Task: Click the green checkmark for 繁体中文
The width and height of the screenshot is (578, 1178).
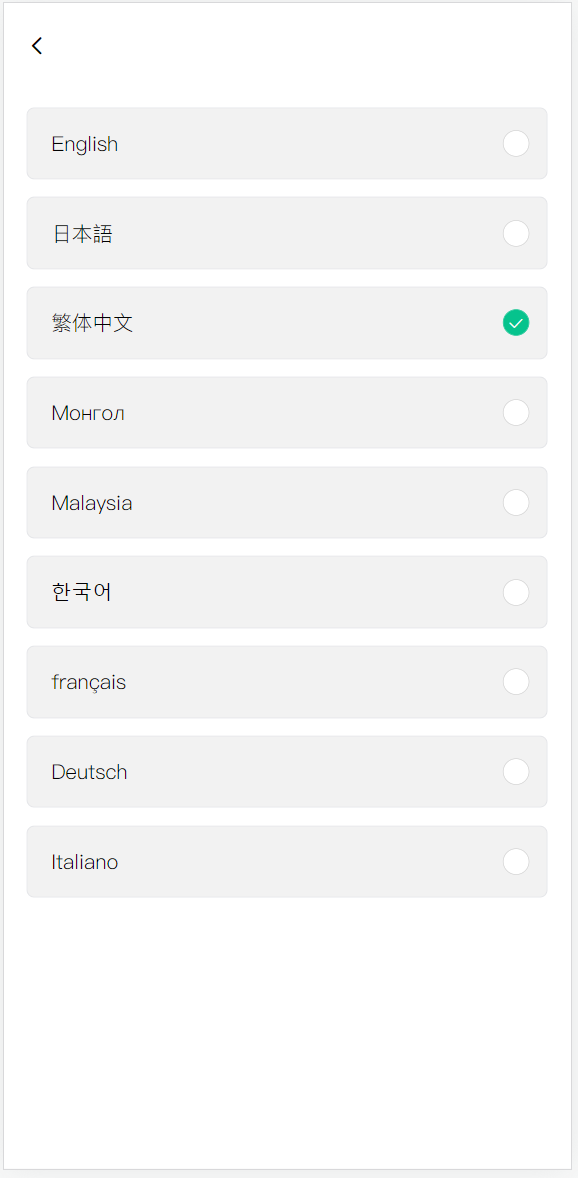Action: 516,323
